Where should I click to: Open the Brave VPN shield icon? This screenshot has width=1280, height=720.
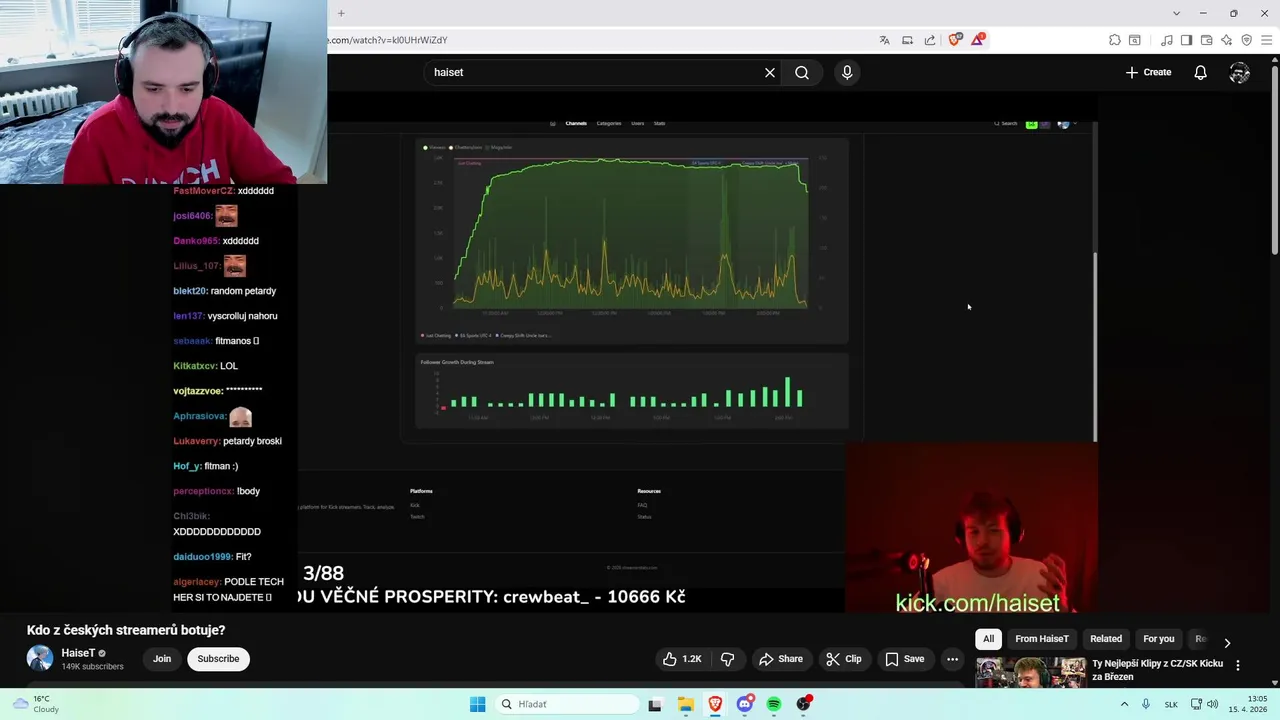coord(1246,40)
